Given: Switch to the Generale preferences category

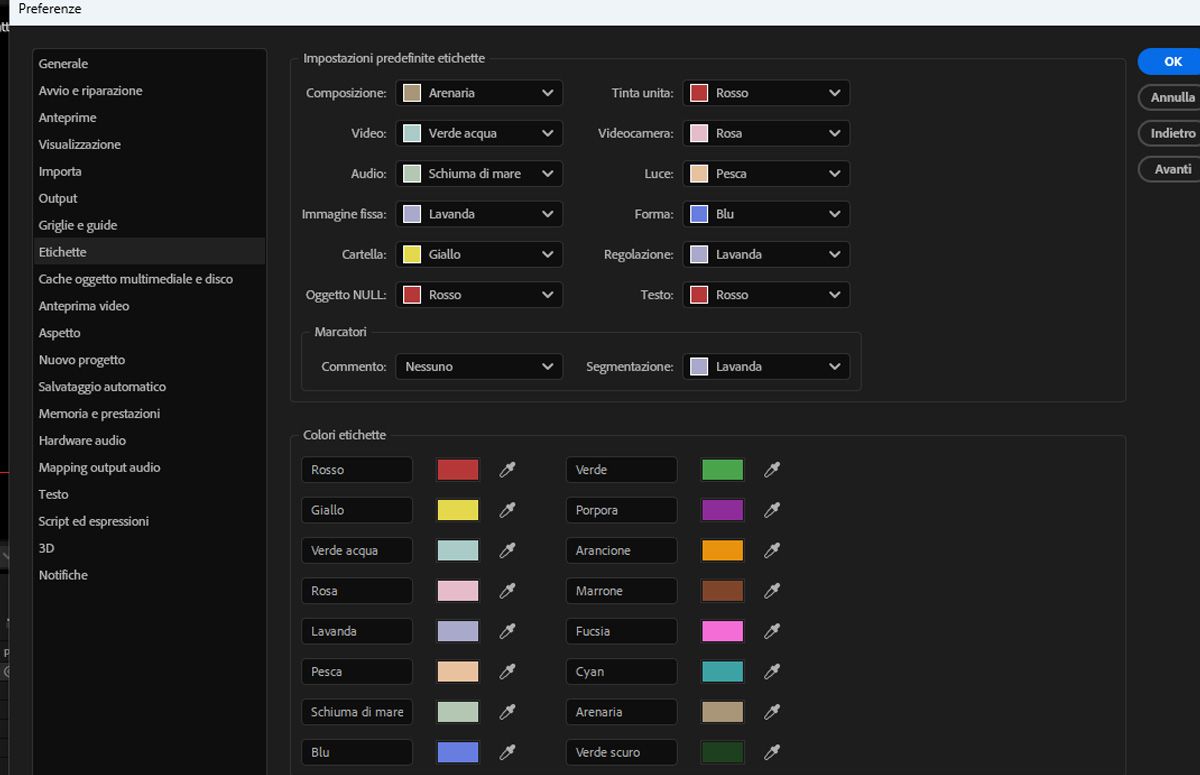Looking at the screenshot, I should tap(63, 63).
